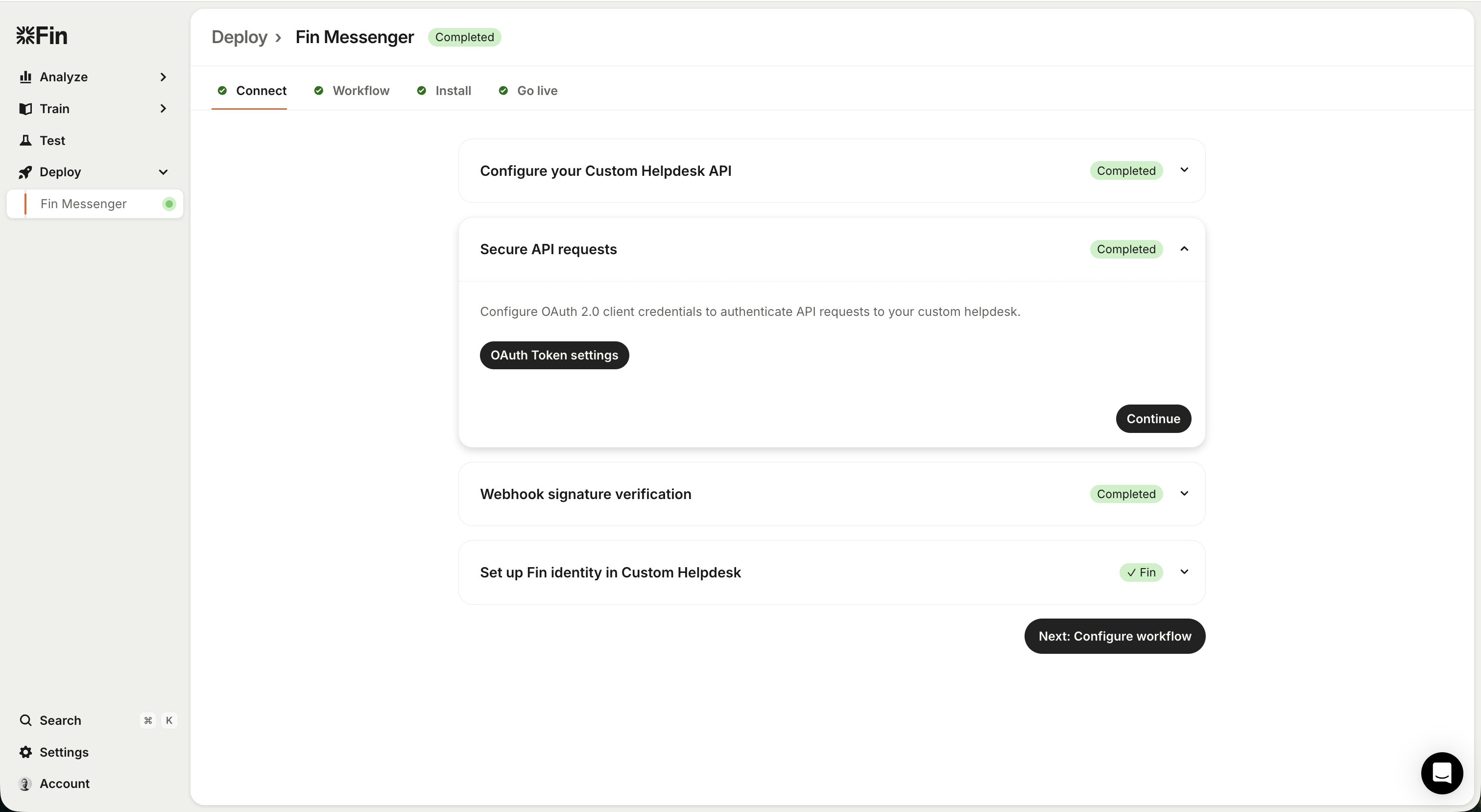The image size is (1481, 812).
Task: Expand Configure your Custom Helpdesk API
Action: pos(1184,170)
